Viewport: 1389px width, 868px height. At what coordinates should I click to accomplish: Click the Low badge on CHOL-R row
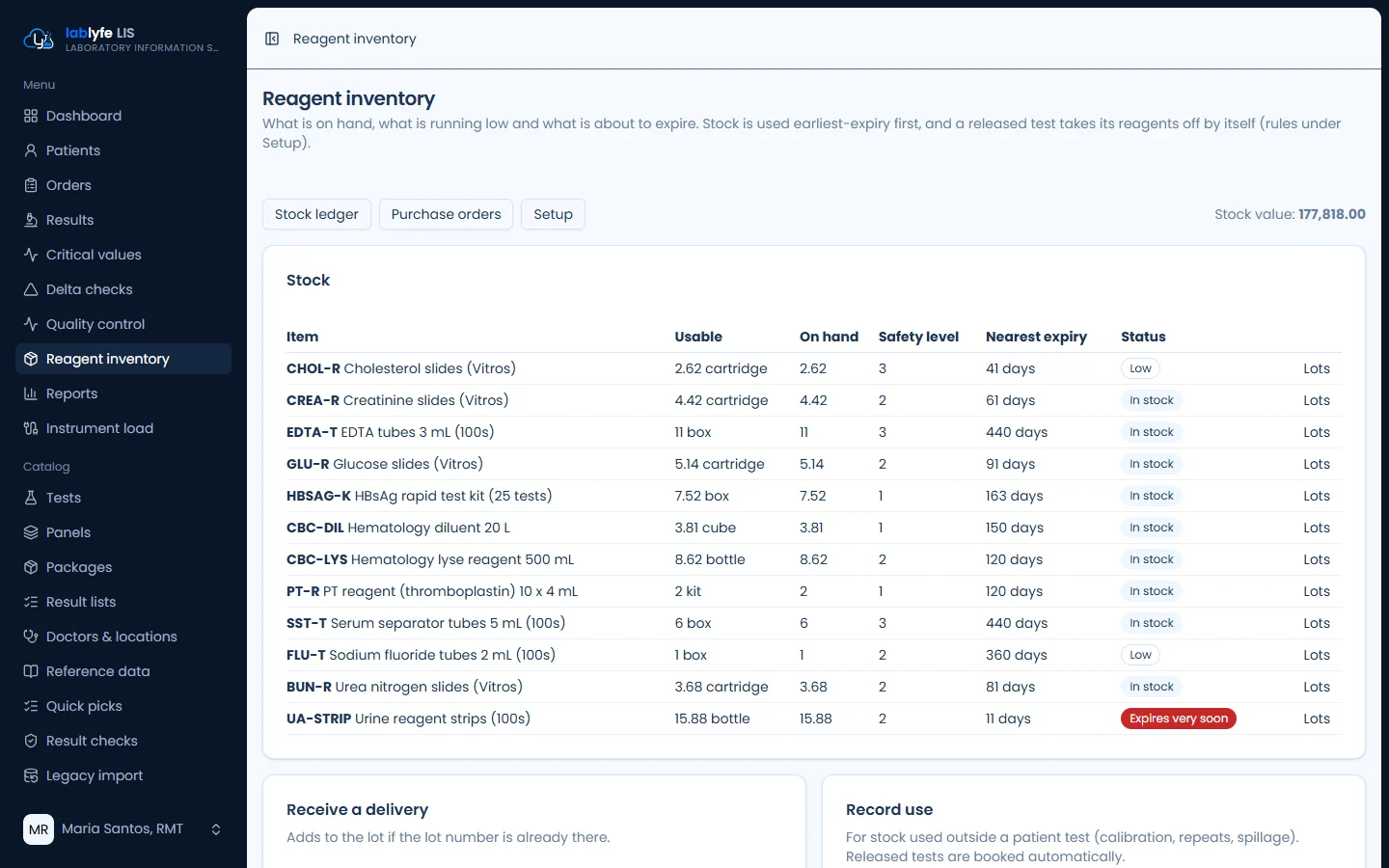1140,368
